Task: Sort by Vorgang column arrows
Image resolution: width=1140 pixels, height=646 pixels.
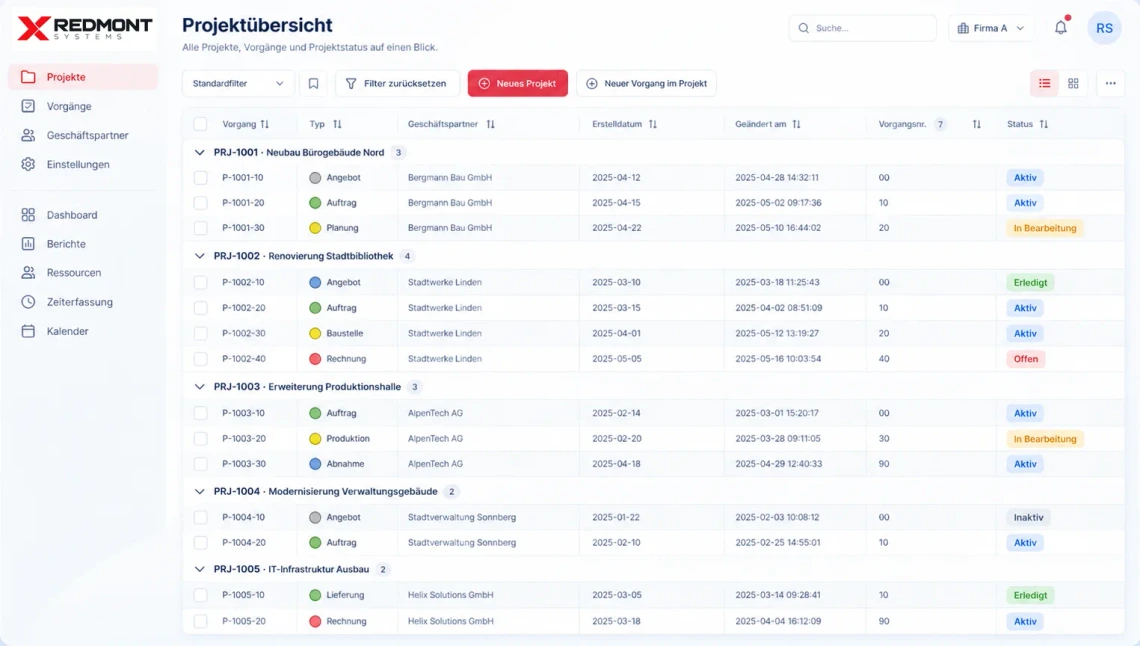Action: [265, 124]
